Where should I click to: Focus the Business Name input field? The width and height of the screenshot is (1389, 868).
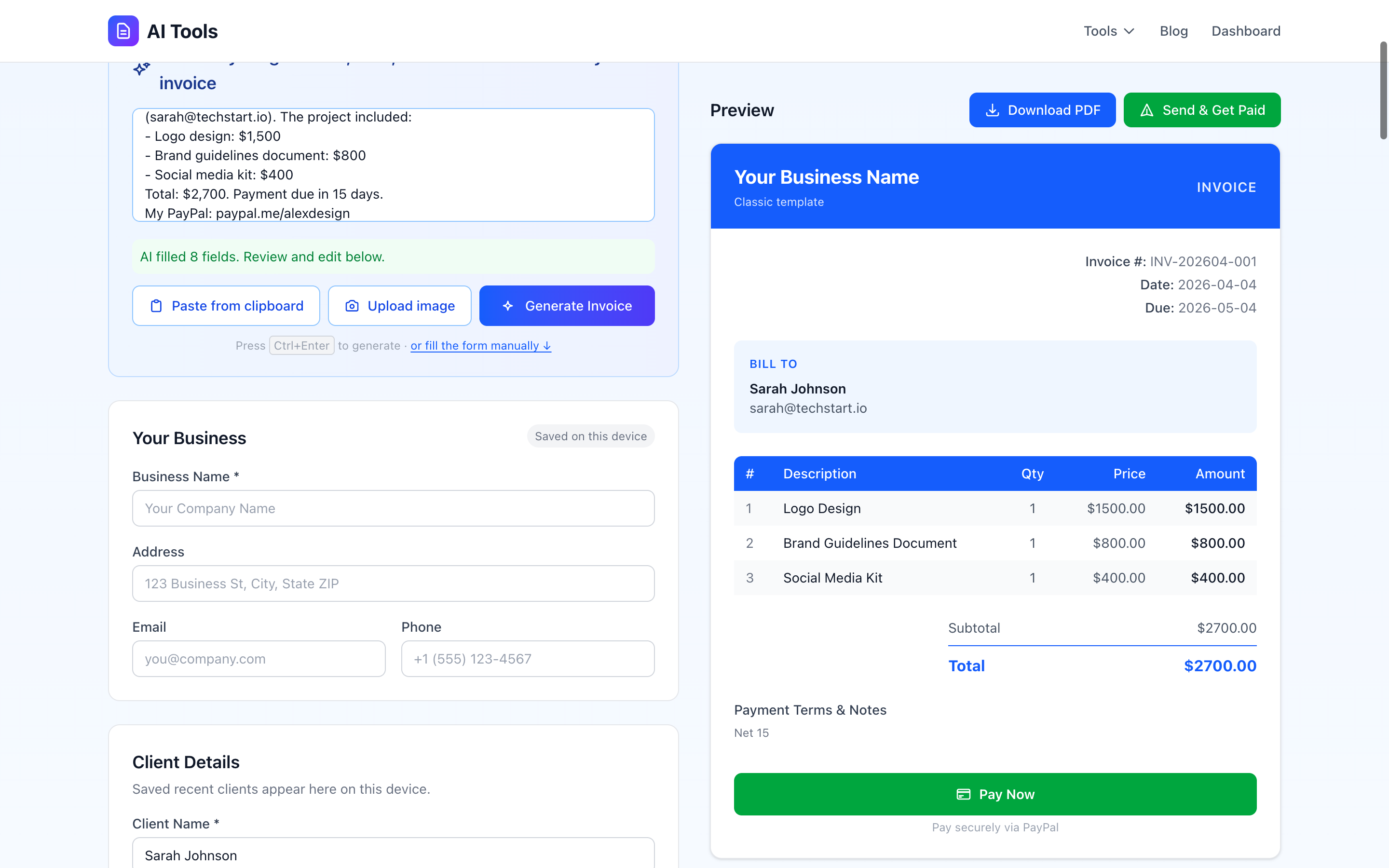(x=393, y=508)
